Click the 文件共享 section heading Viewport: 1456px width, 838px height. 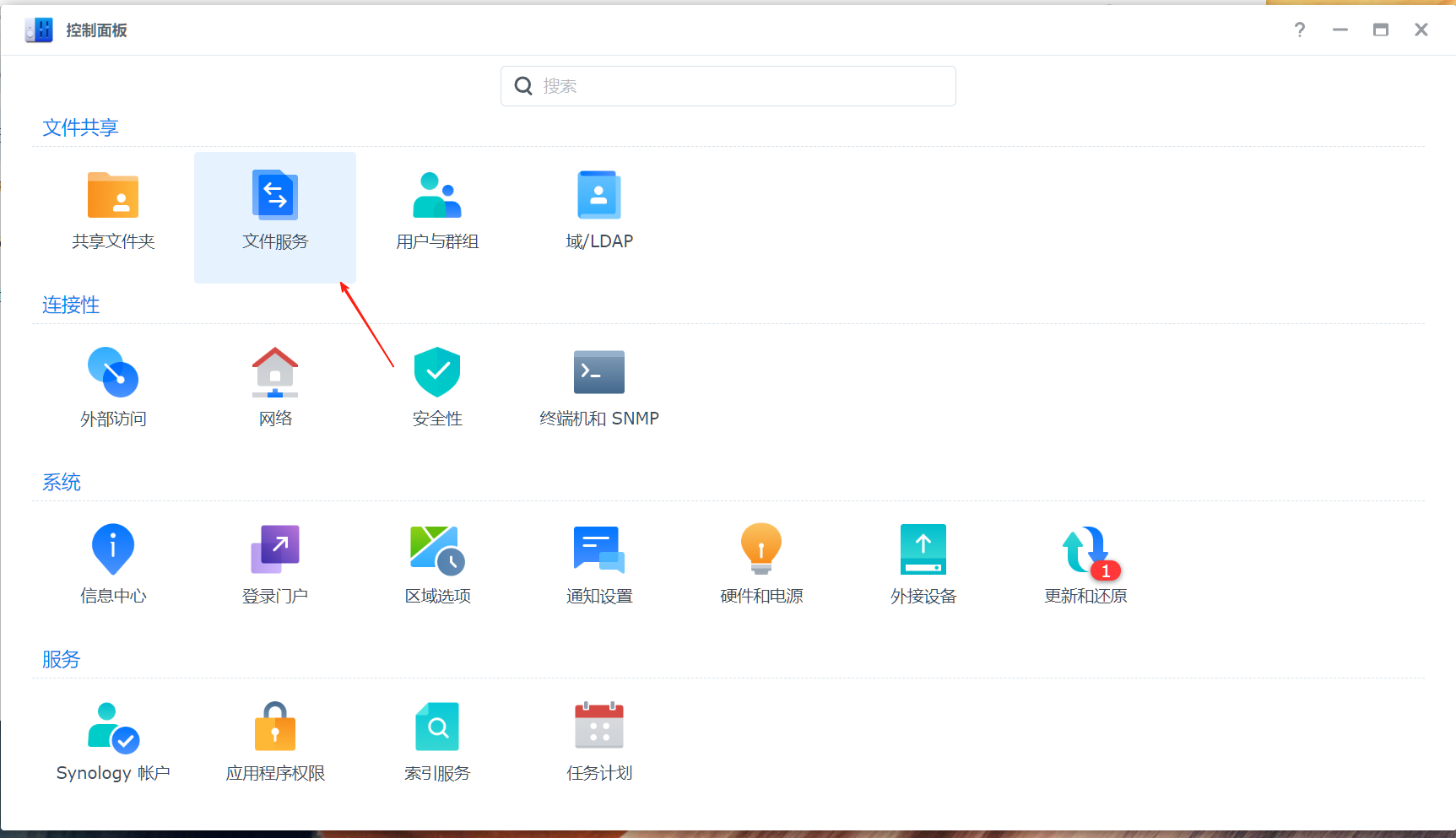80,127
